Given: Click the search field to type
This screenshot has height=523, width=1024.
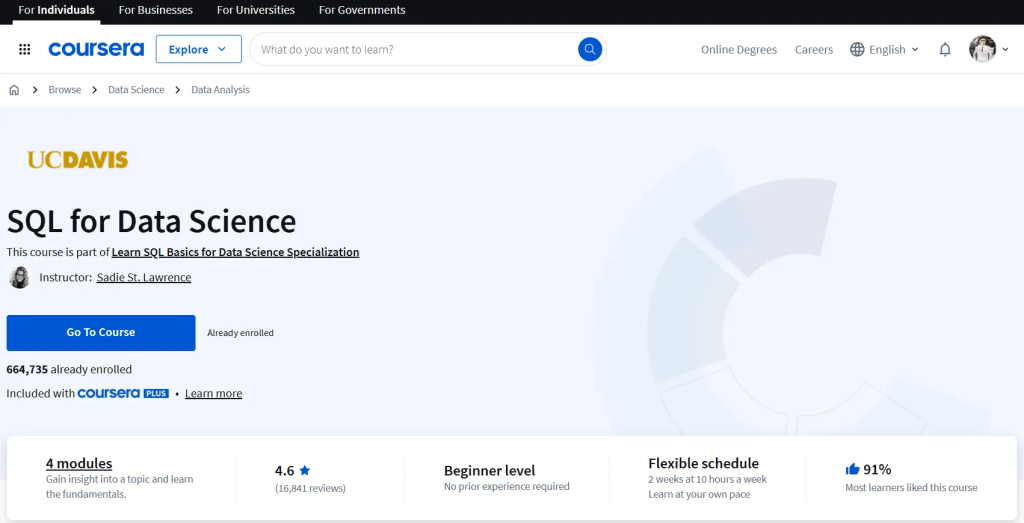Looking at the screenshot, I should tap(415, 49).
